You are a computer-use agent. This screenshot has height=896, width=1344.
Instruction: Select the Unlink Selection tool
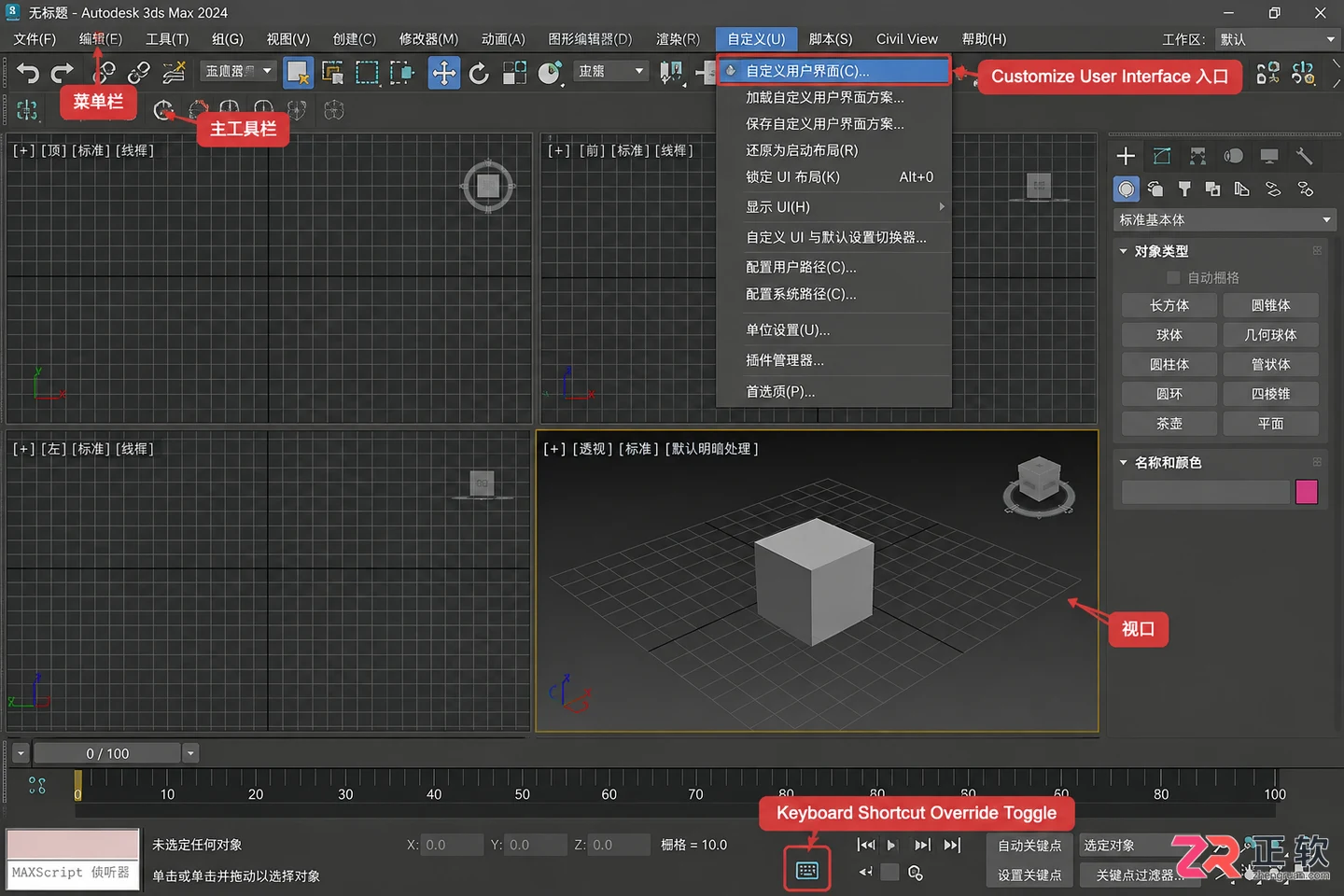point(139,72)
